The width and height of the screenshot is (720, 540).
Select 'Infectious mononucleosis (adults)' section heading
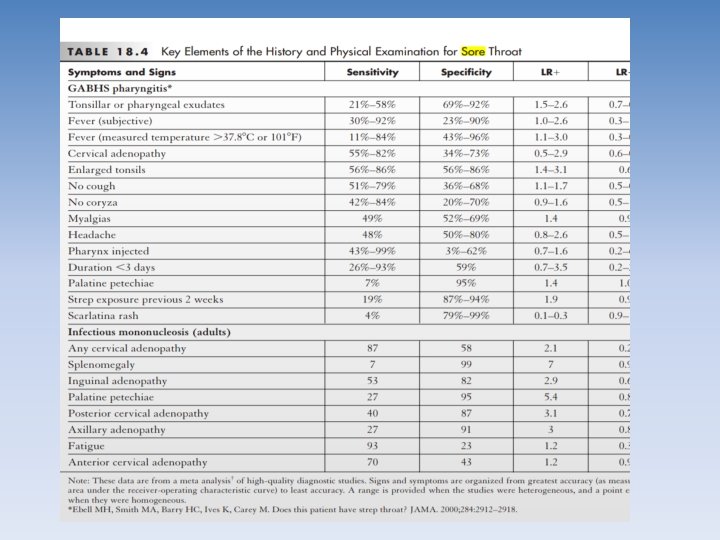click(x=149, y=332)
